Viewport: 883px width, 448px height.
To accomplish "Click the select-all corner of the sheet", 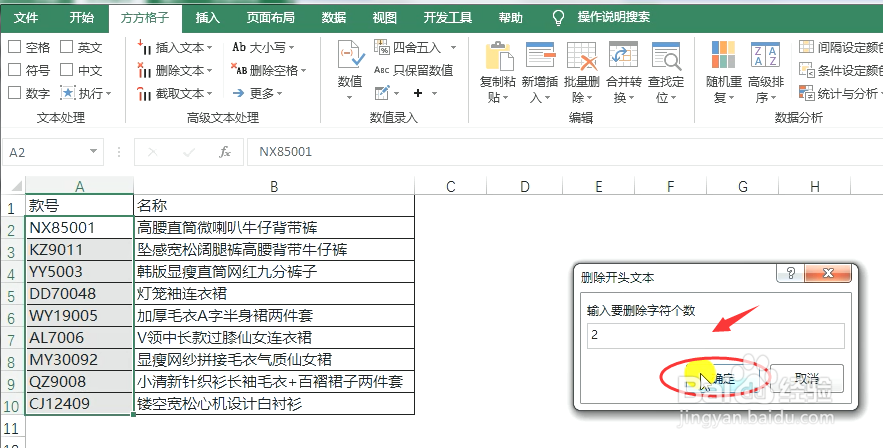I will pos(13,186).
